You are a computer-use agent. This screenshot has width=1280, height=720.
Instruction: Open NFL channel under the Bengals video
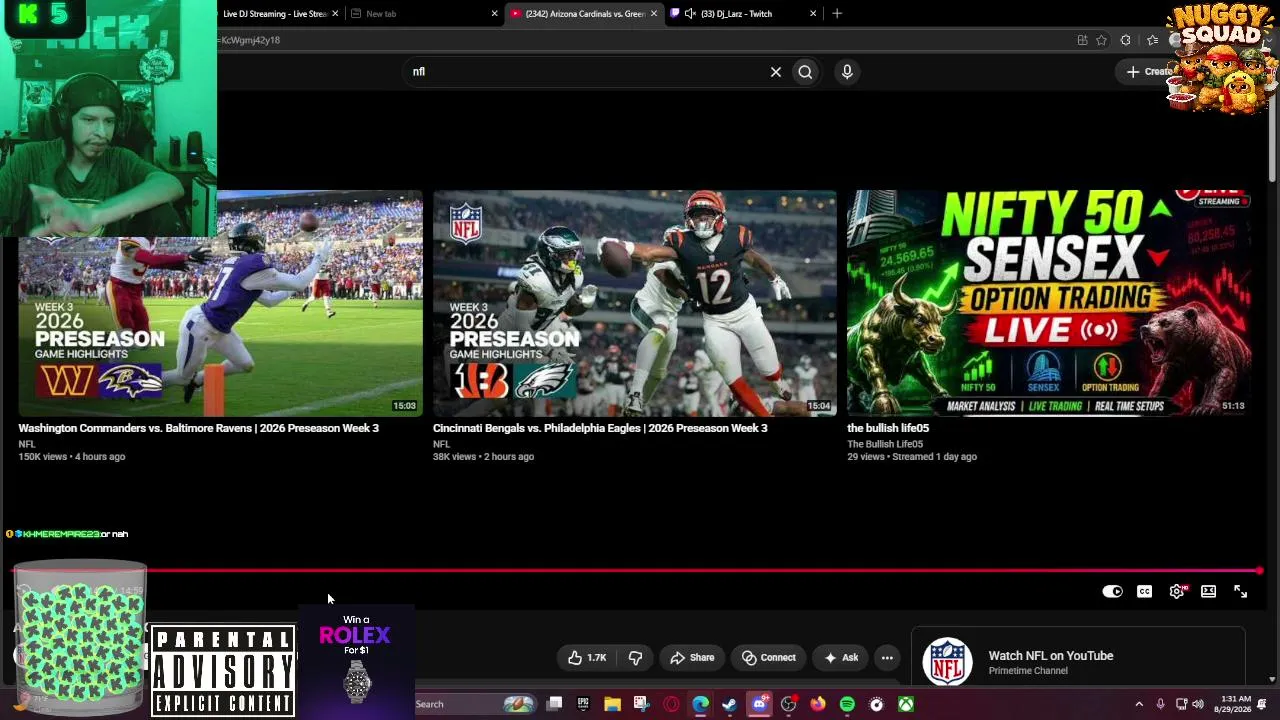(441, 444)
